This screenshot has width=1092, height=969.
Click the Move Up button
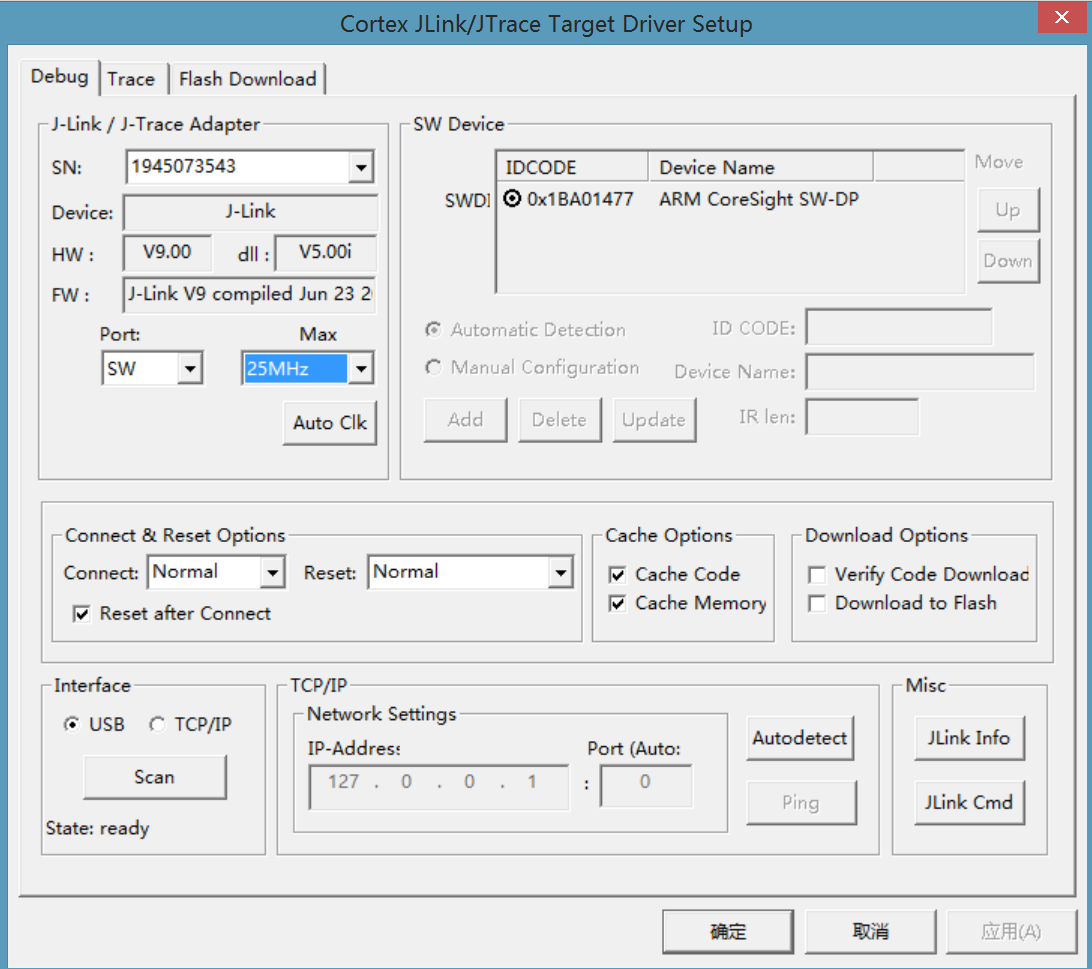tap(1008, 210)
